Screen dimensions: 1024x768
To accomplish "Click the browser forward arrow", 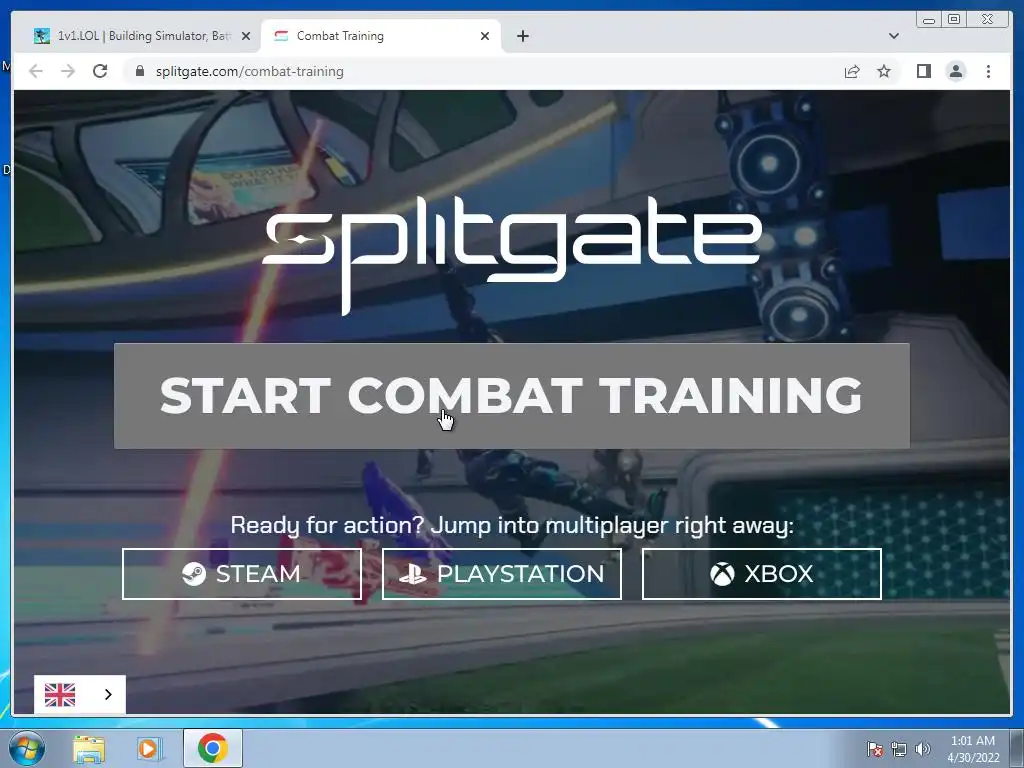I will pyautogui.click(x=68, y=71).
